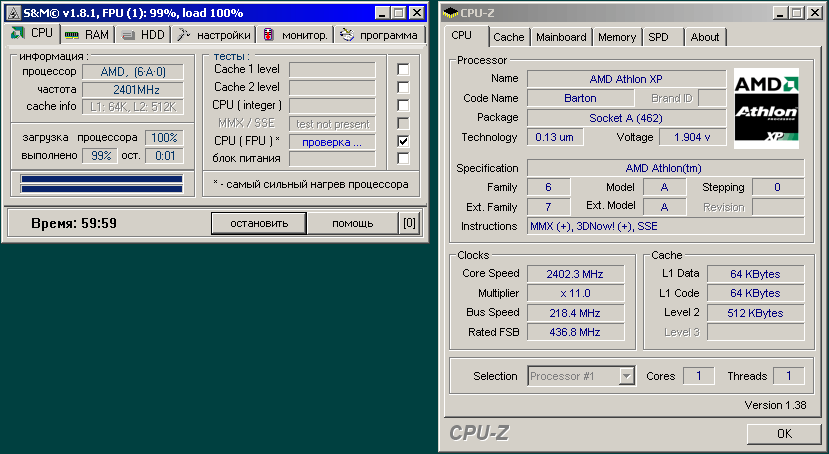Click the disabled MMX / SSE checkbox
The image size is (829, 454).
[x=403, y=123]
